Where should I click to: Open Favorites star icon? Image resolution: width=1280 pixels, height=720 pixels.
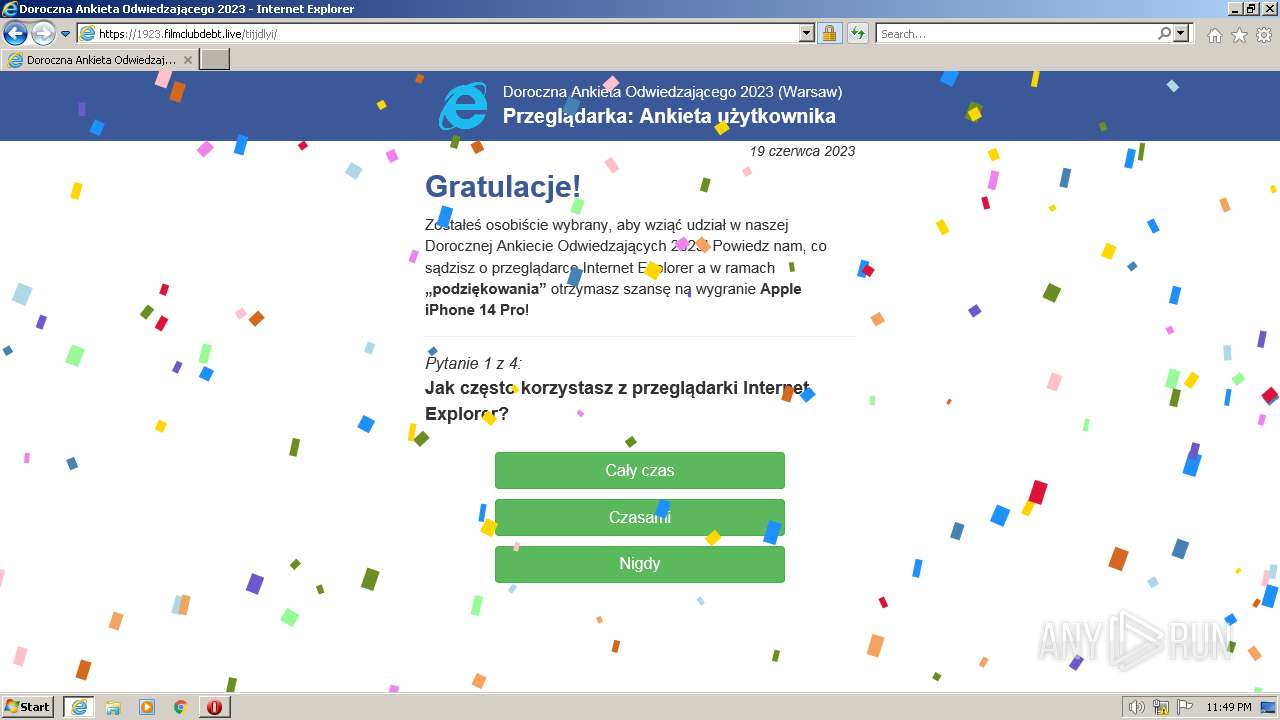click(x=1239, y=35)
